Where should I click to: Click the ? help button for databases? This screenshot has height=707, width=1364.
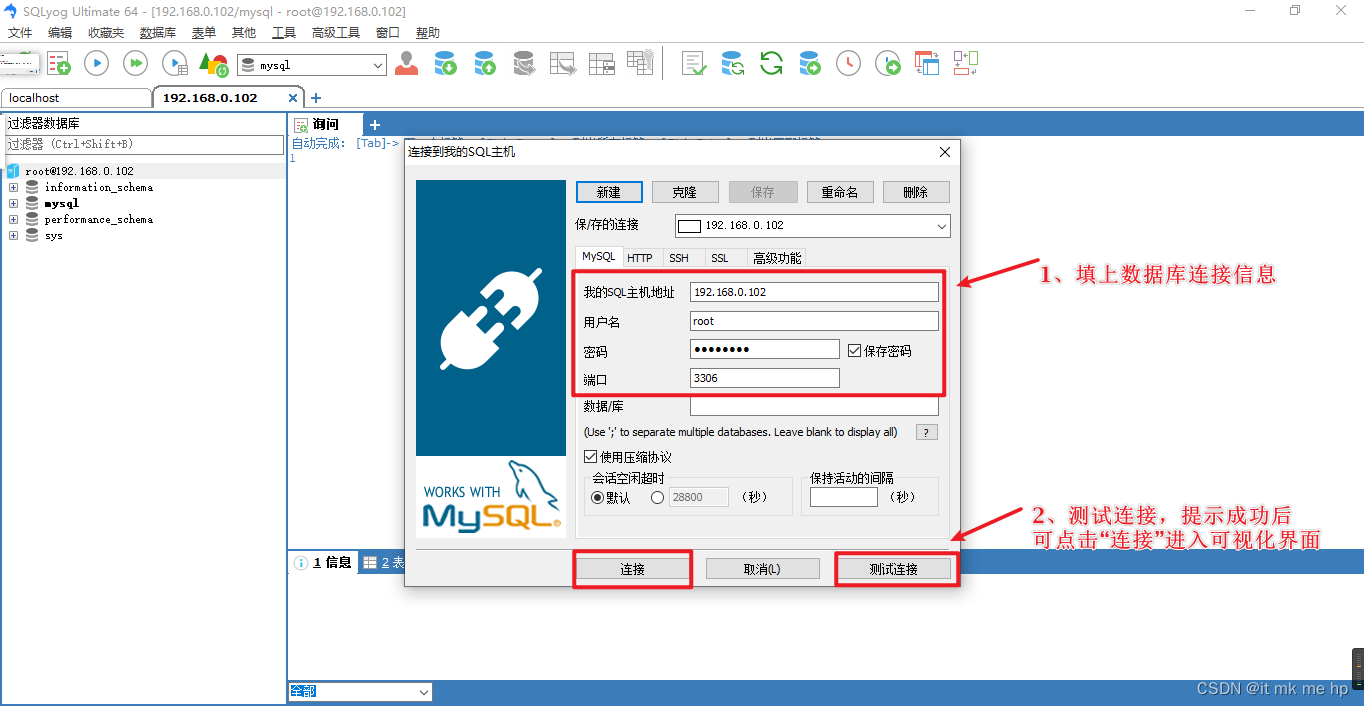pyautogui.click(x=927, y=432)
